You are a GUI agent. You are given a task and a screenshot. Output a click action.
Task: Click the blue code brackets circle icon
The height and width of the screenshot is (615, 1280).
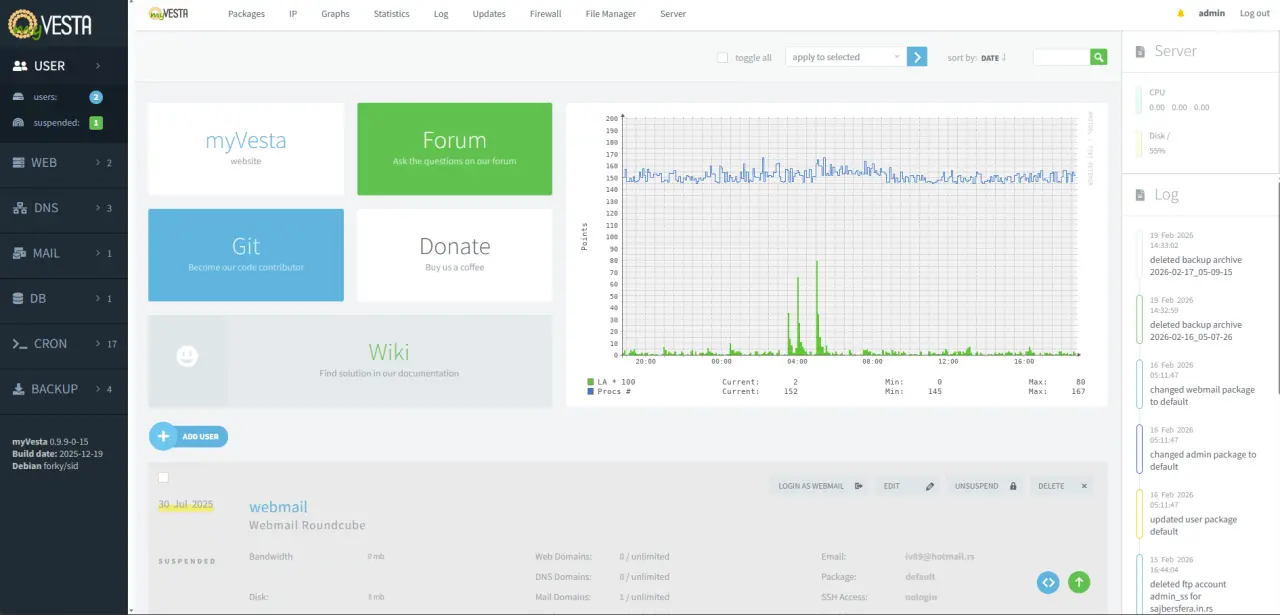click(x=1048, y=582)
